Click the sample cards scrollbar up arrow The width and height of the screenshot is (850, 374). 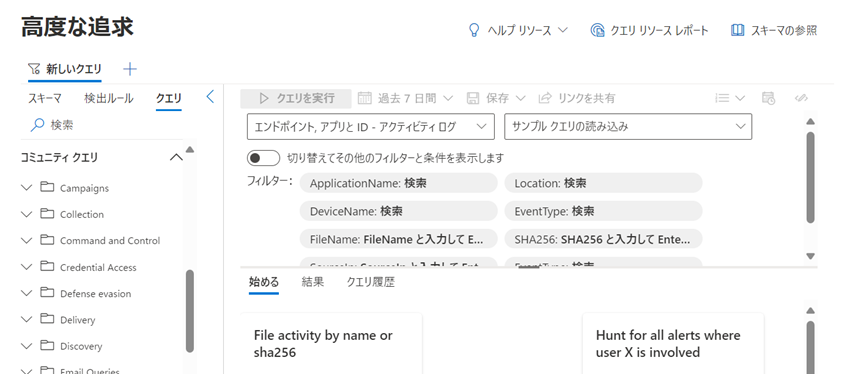click(x=810, y=311)
